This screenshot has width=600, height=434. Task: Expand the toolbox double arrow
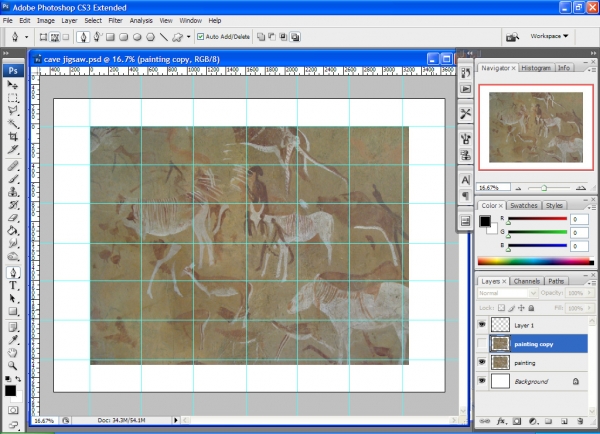pos(5,53)
